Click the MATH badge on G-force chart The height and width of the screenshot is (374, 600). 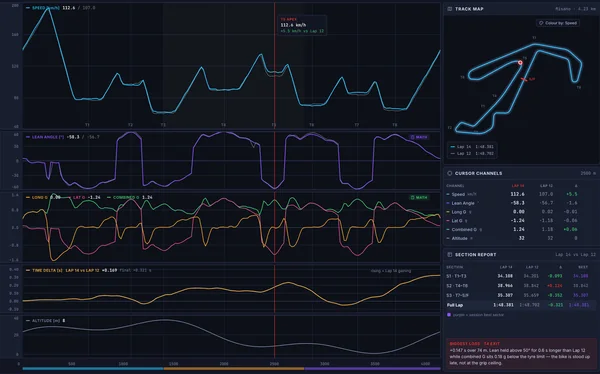click(419, 198)
